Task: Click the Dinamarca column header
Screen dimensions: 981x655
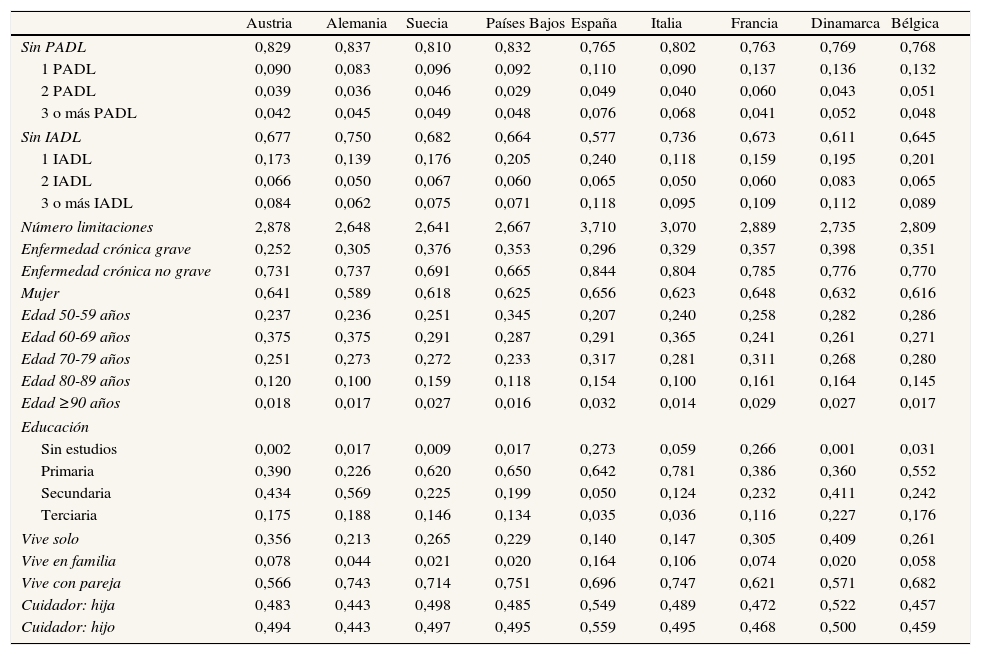Action: coord(845,23)
